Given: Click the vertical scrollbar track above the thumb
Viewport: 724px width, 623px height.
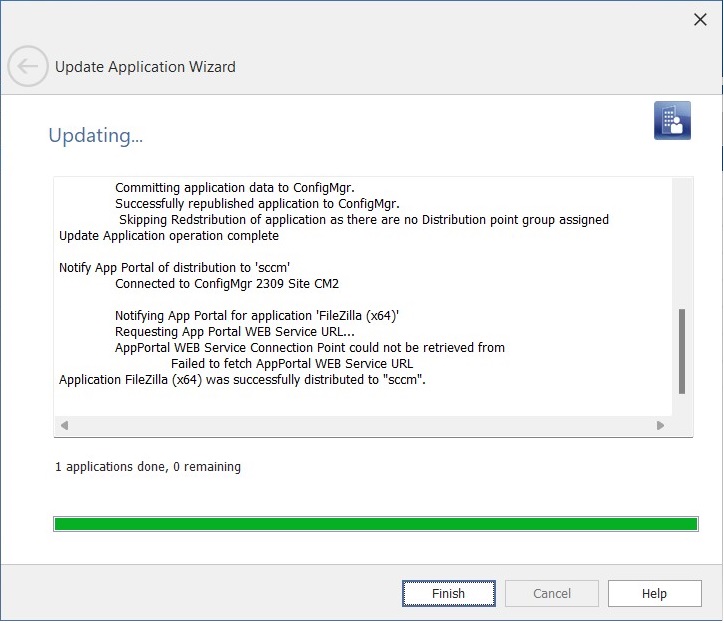Looking at the screenshot, I should (x=683, y=240).
